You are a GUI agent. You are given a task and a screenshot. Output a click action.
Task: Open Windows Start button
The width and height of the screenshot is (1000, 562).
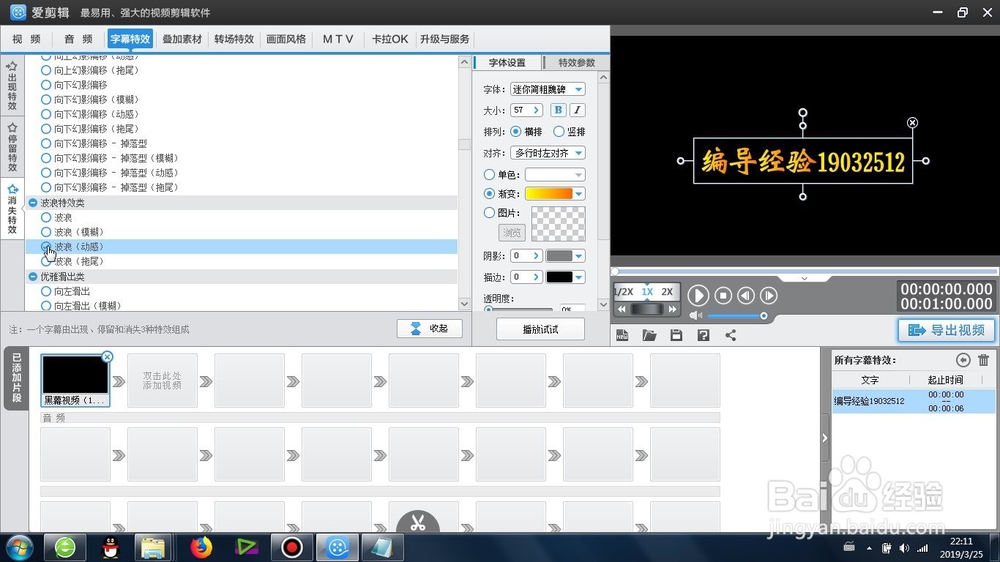point(20,547)
